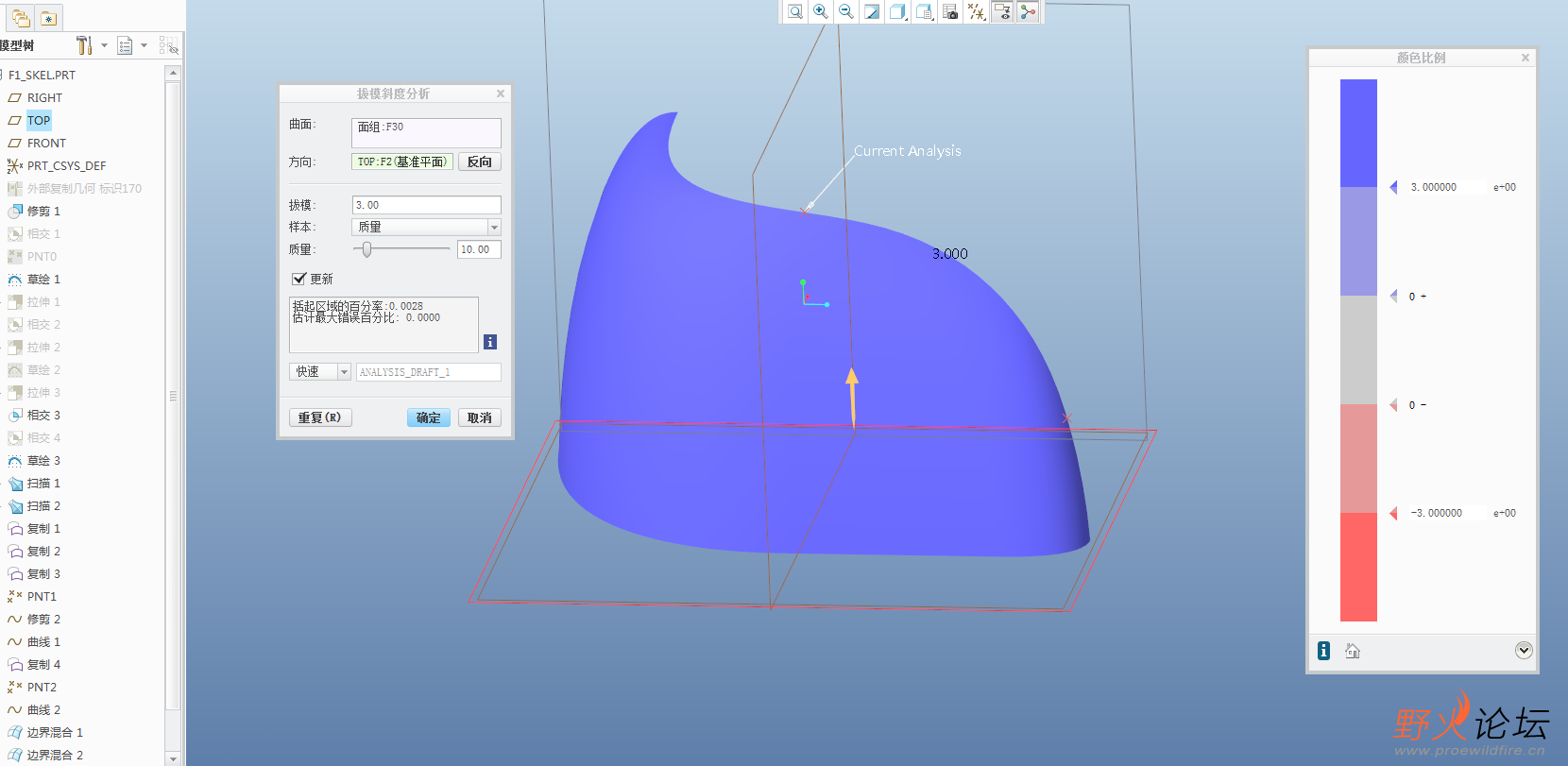Open the saved views list icon
The image size is (1568, 766).
coord(925,11)
